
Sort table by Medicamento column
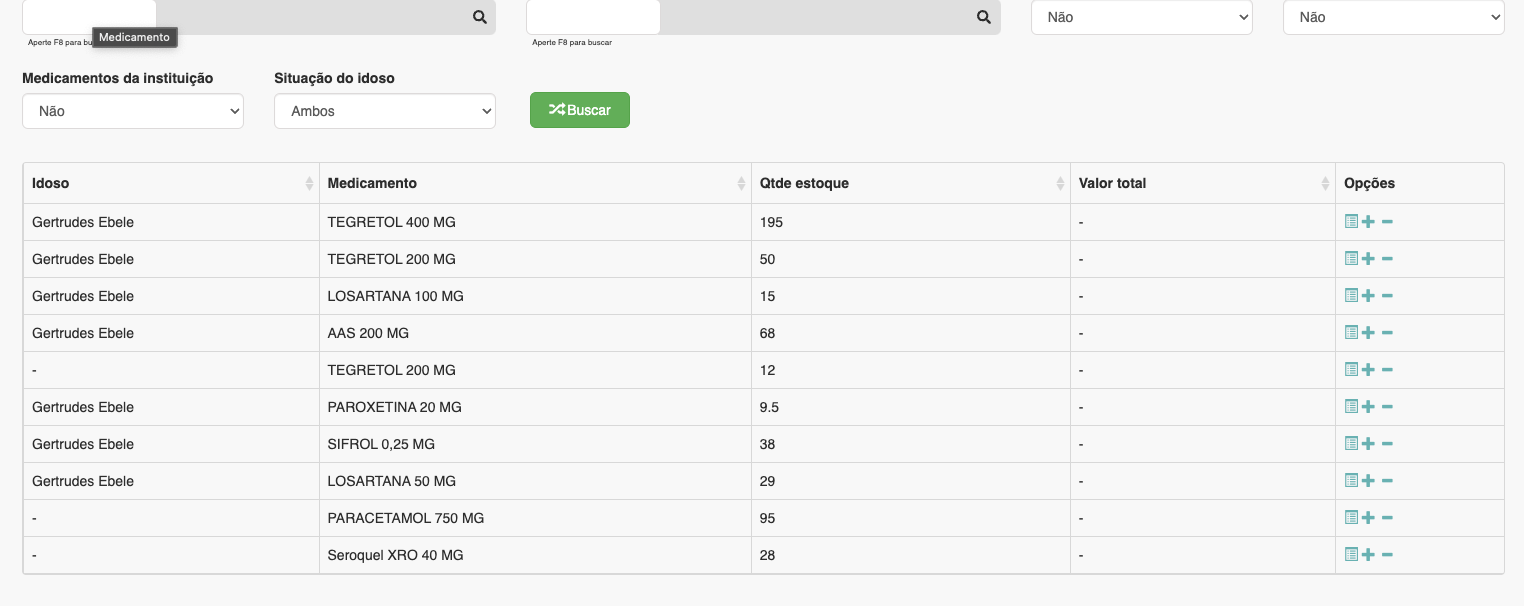[535, 183]
